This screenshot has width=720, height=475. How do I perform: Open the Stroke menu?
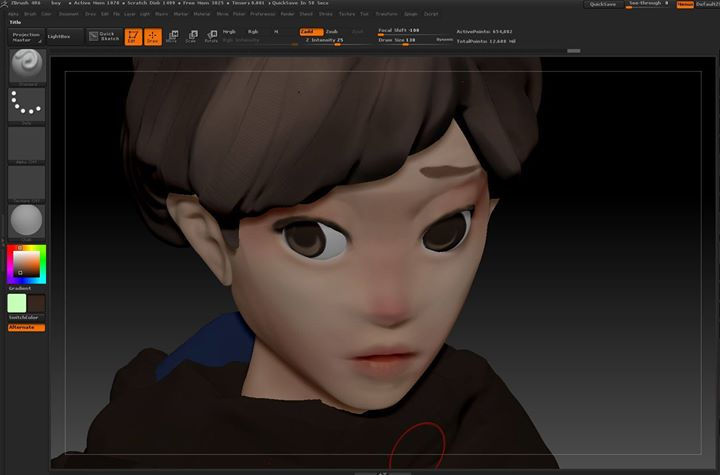tap(326, 14)
